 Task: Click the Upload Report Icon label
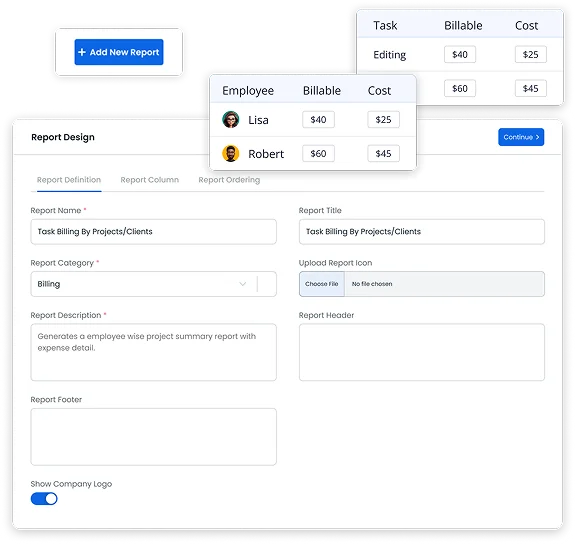point(335,263)
